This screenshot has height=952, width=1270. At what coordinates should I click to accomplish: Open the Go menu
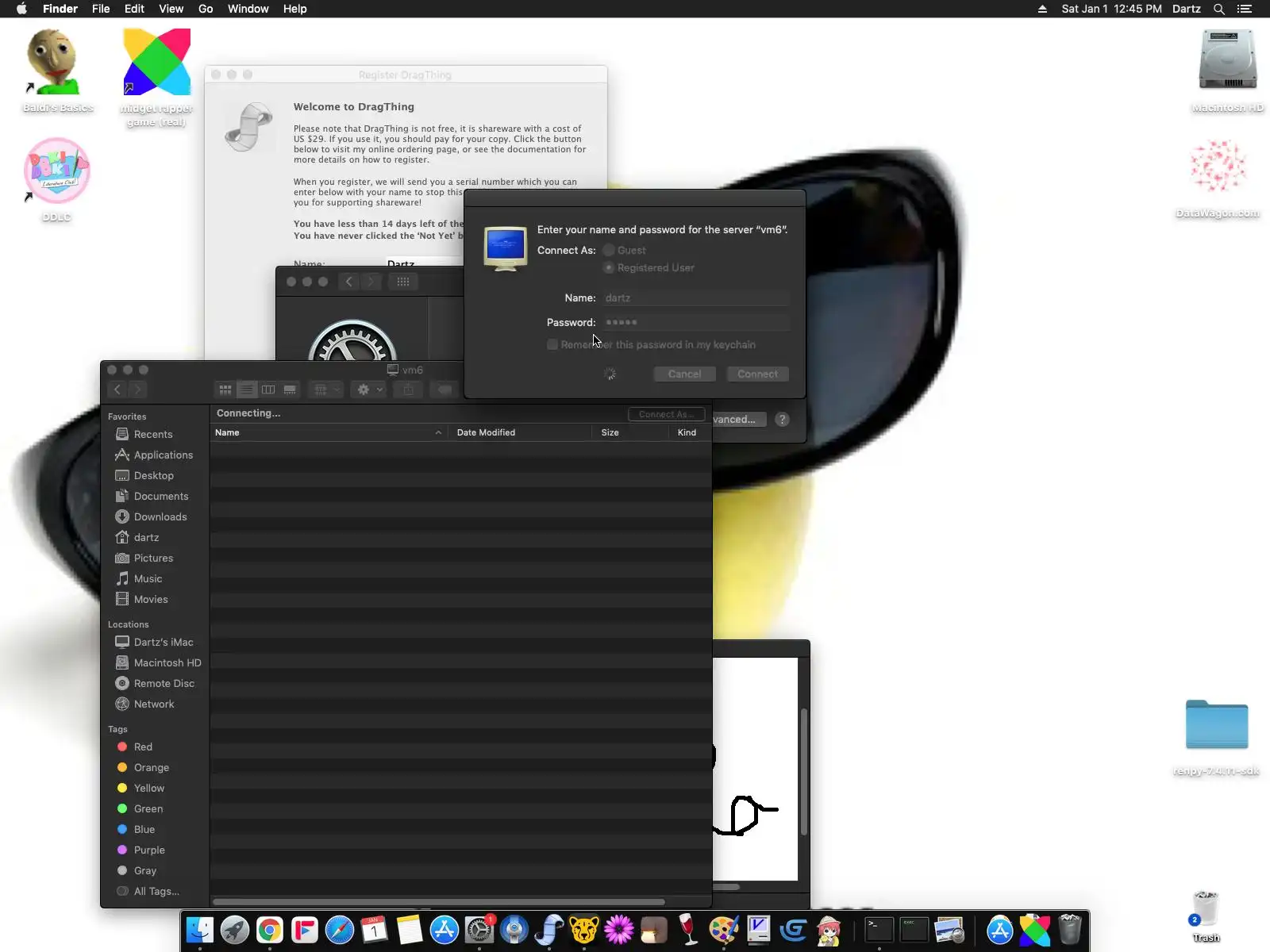(206, 9)
